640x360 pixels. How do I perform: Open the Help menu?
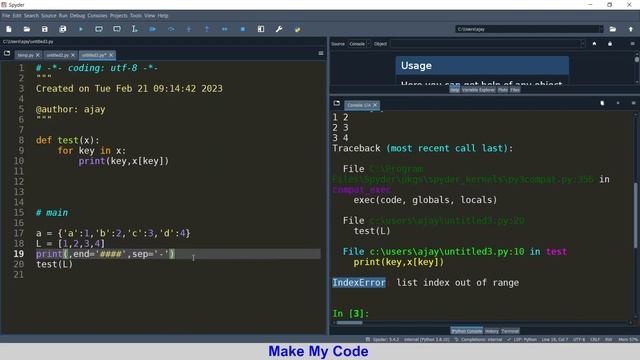[x=163, y=16]
